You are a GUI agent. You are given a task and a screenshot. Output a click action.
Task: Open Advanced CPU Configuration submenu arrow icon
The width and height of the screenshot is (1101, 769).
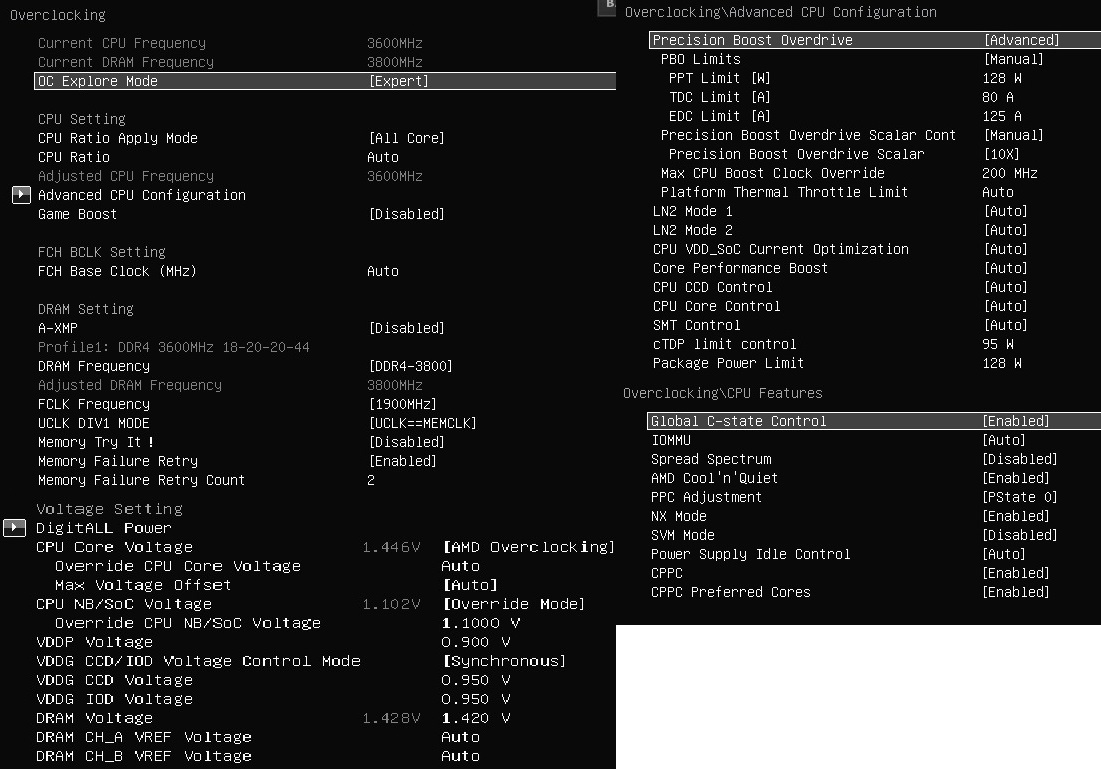[x=21, y=195]
